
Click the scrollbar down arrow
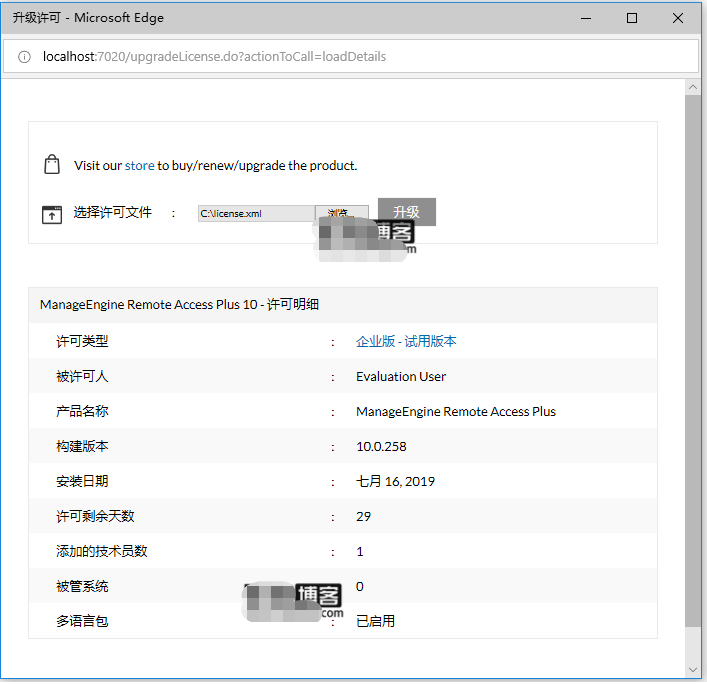click(x=693, y=670)
